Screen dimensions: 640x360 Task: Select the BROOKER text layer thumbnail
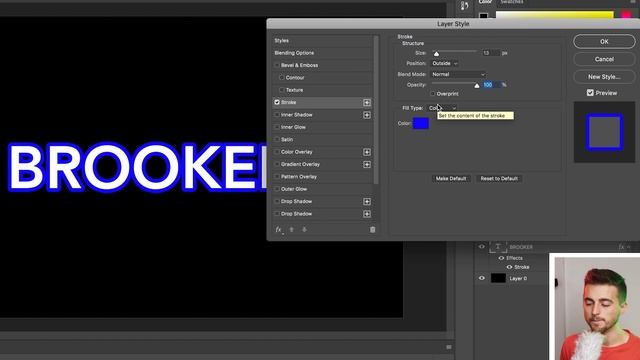point(498,247)
